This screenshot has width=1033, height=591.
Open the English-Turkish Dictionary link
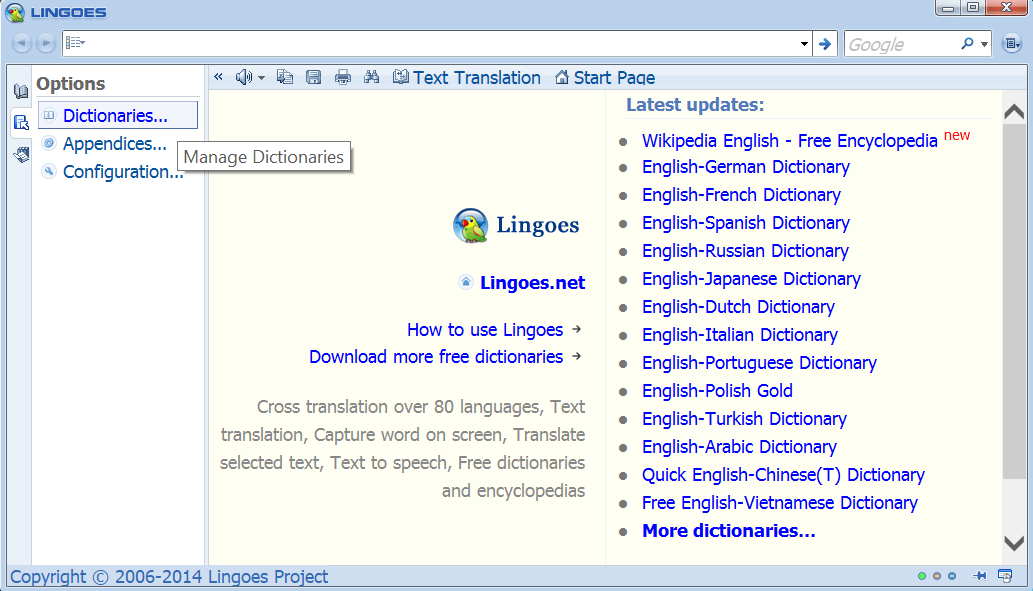click(744, 419)
